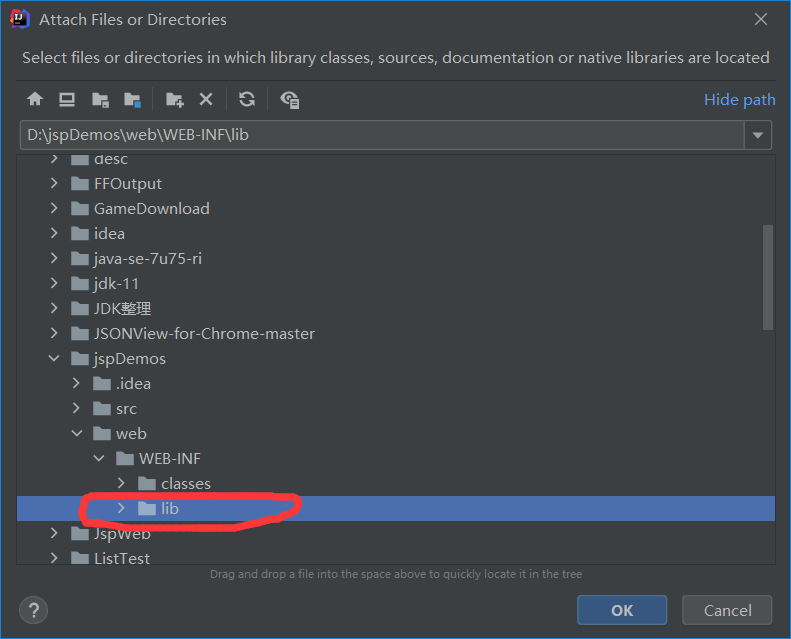
Task: Select the JSONView-for-Chrome-master label
Action: point(204,334)
